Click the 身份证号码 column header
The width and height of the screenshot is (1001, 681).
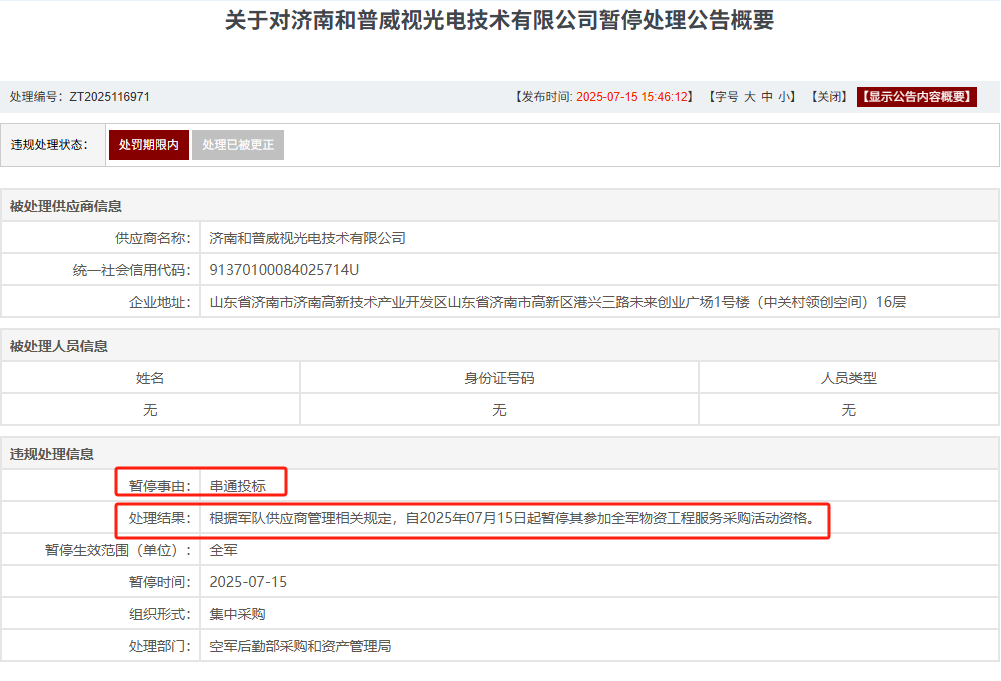[499, 378]
